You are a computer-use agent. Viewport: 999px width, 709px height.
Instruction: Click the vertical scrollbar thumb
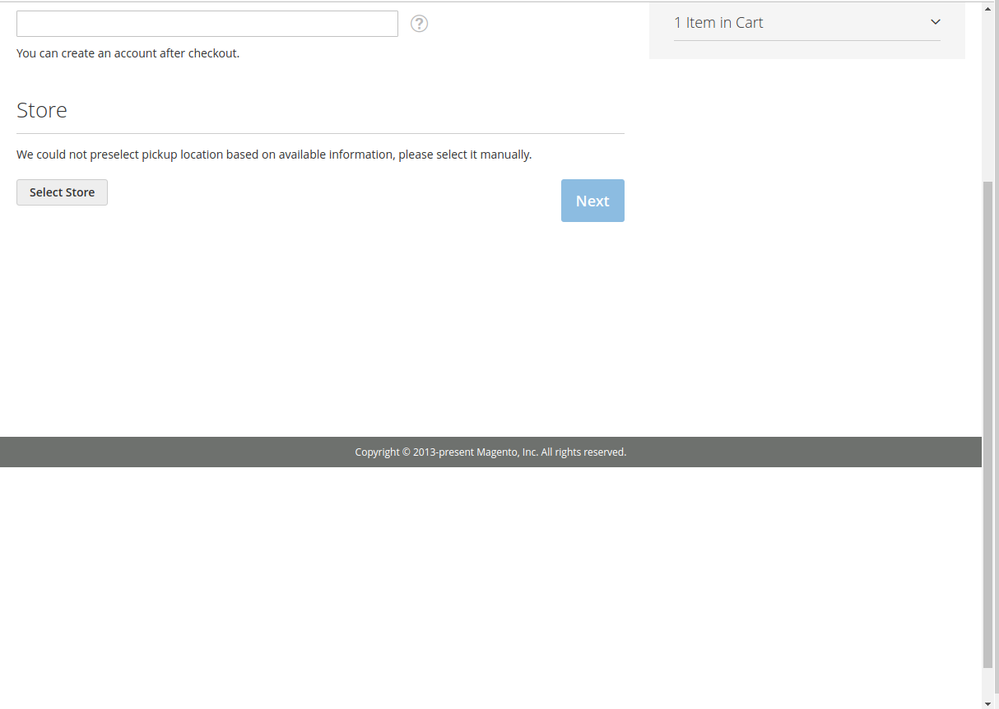point(990,420)
